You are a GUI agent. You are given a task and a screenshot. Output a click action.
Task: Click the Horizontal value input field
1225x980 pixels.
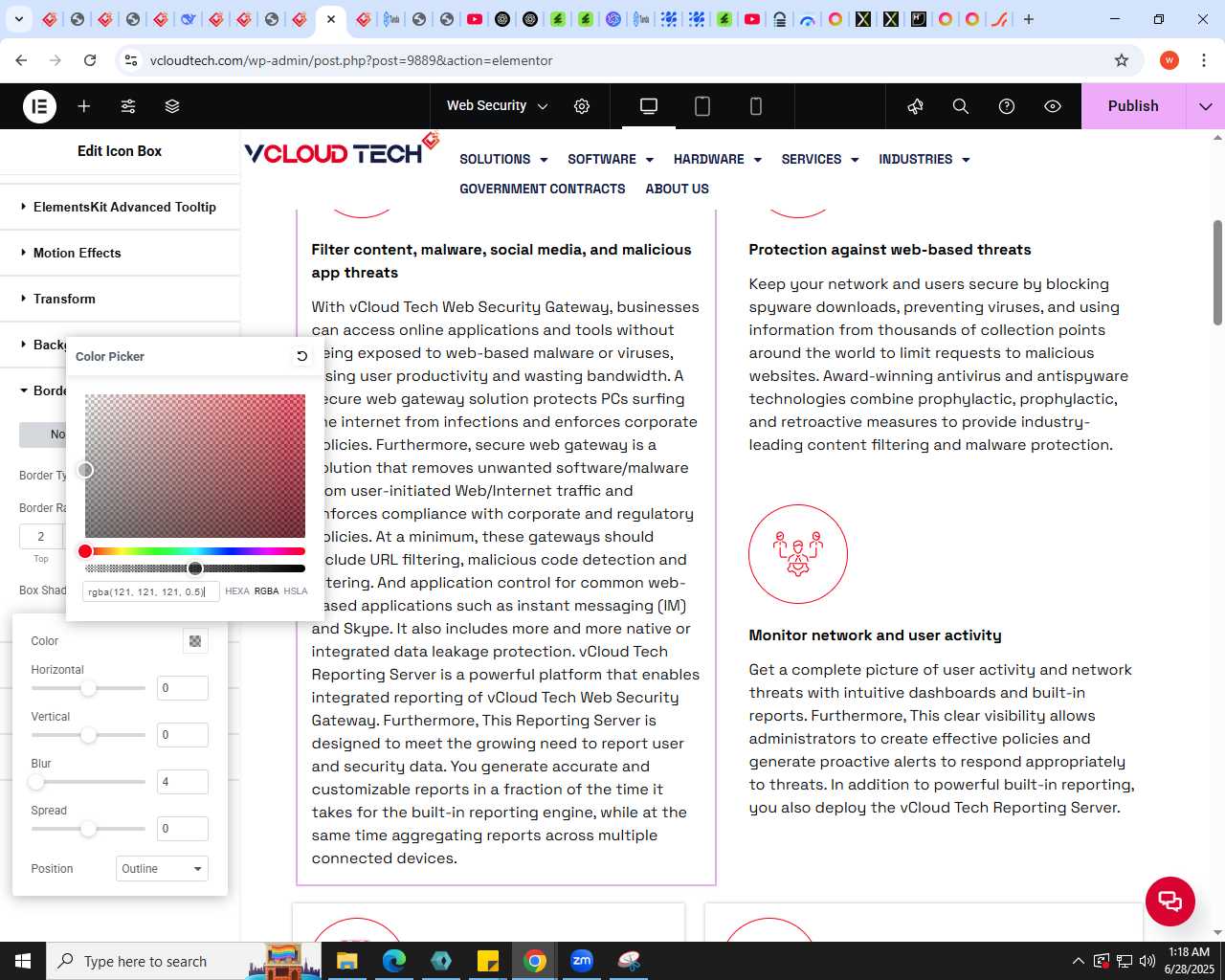click(x=183, y=688)
